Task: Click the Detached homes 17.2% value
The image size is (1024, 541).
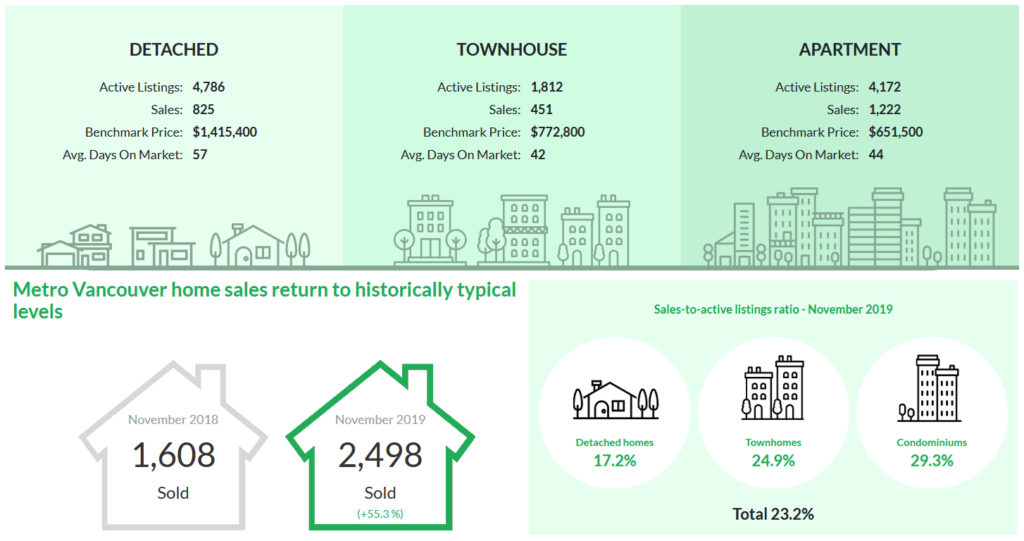Action: coord(615,461)
